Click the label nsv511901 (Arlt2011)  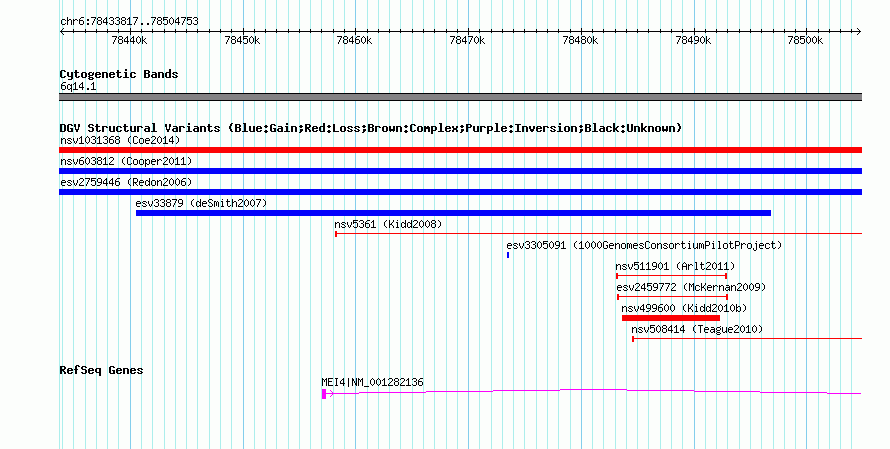675,266
